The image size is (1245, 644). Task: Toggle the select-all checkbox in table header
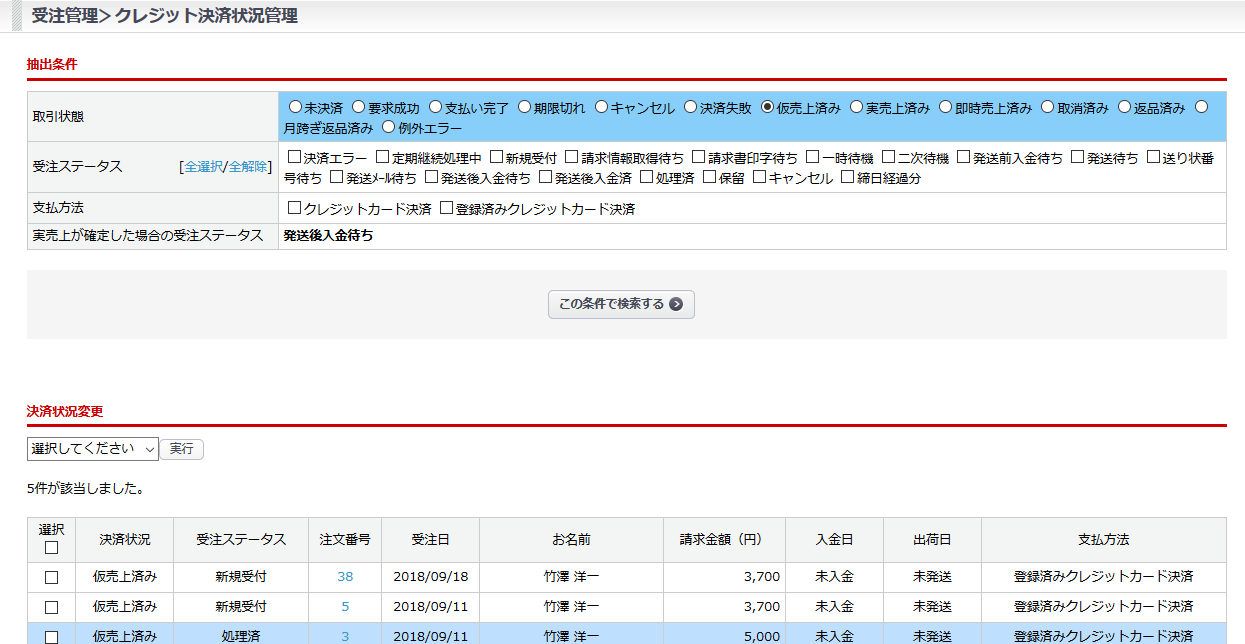[x=51, y=547]
